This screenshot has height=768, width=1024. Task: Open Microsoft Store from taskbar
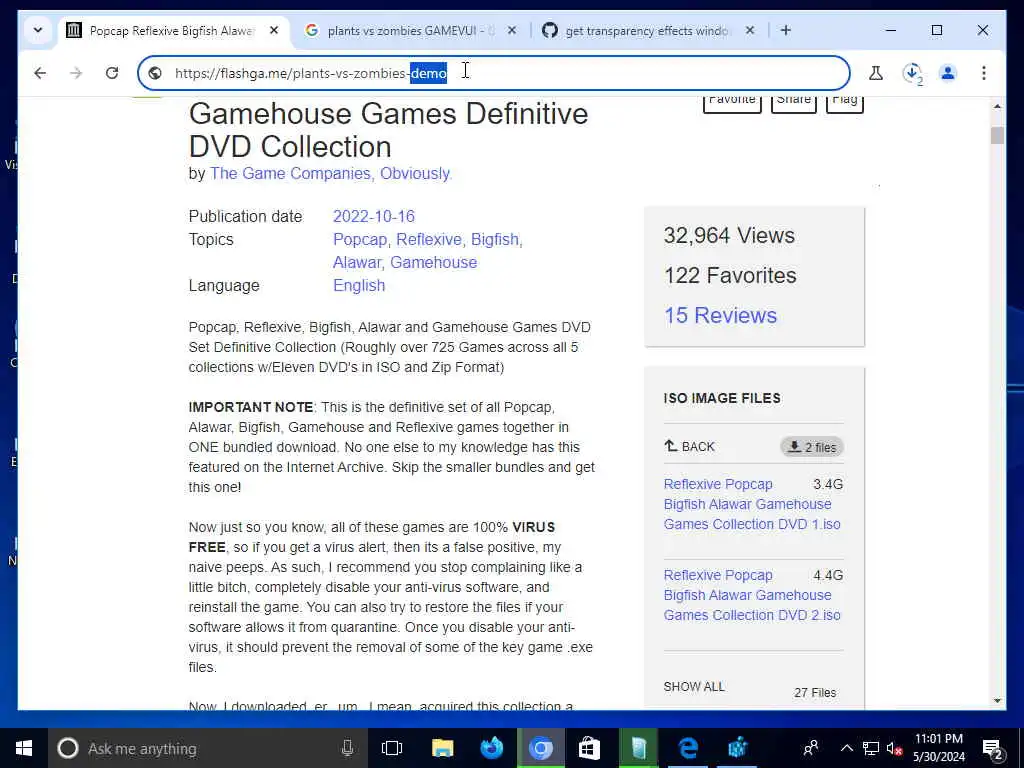coord(589,748)
